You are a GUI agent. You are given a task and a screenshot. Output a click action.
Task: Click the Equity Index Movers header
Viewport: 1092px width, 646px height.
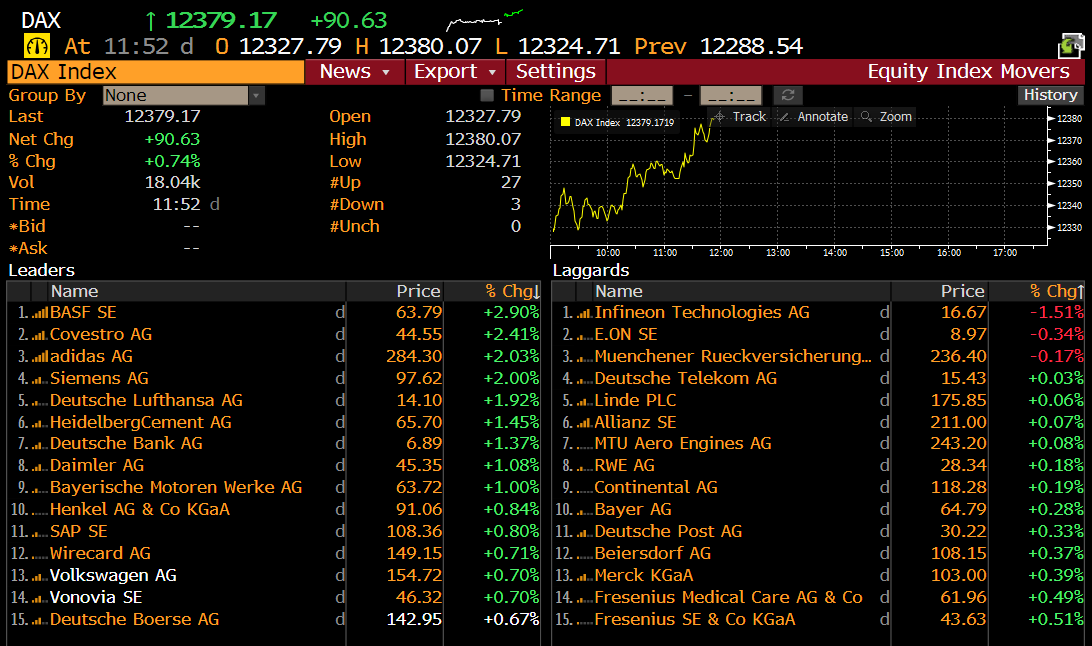pos(968,72)
